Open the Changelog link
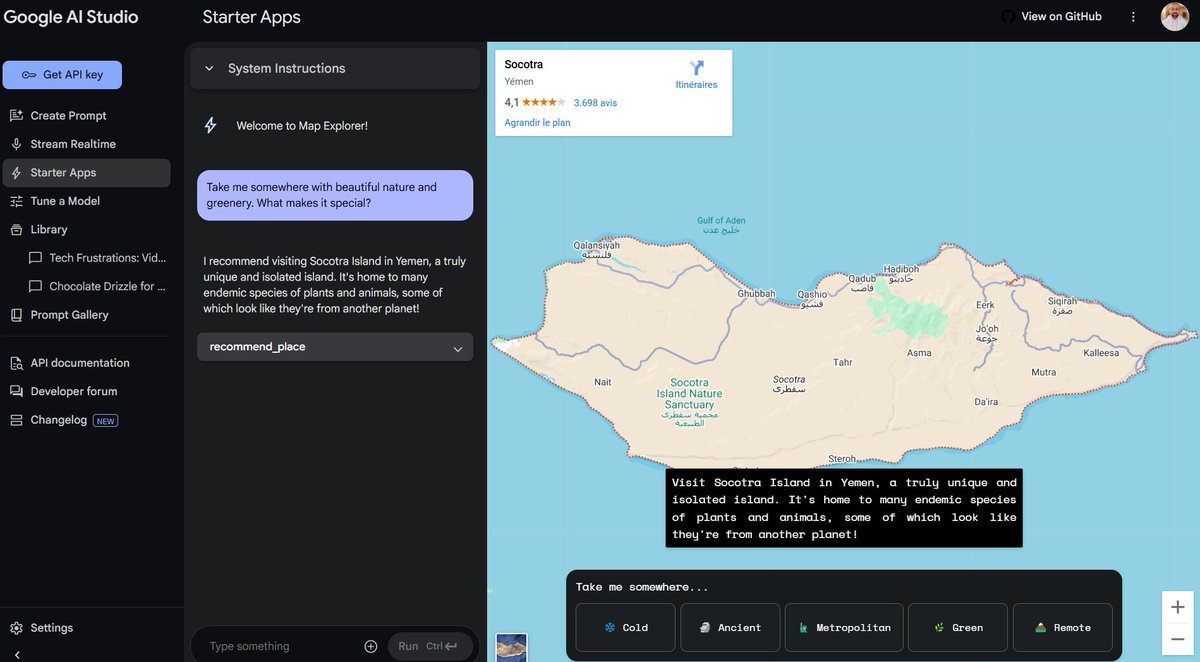Screen dimensions: 1200x662 tap(59, 420)
